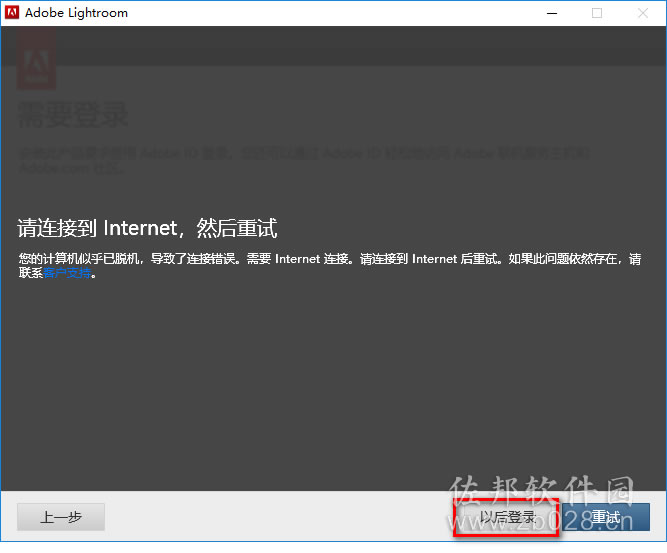Open the 客户支持 customer support link
This screenshot has height=553, width=667.
coord(67,273)
